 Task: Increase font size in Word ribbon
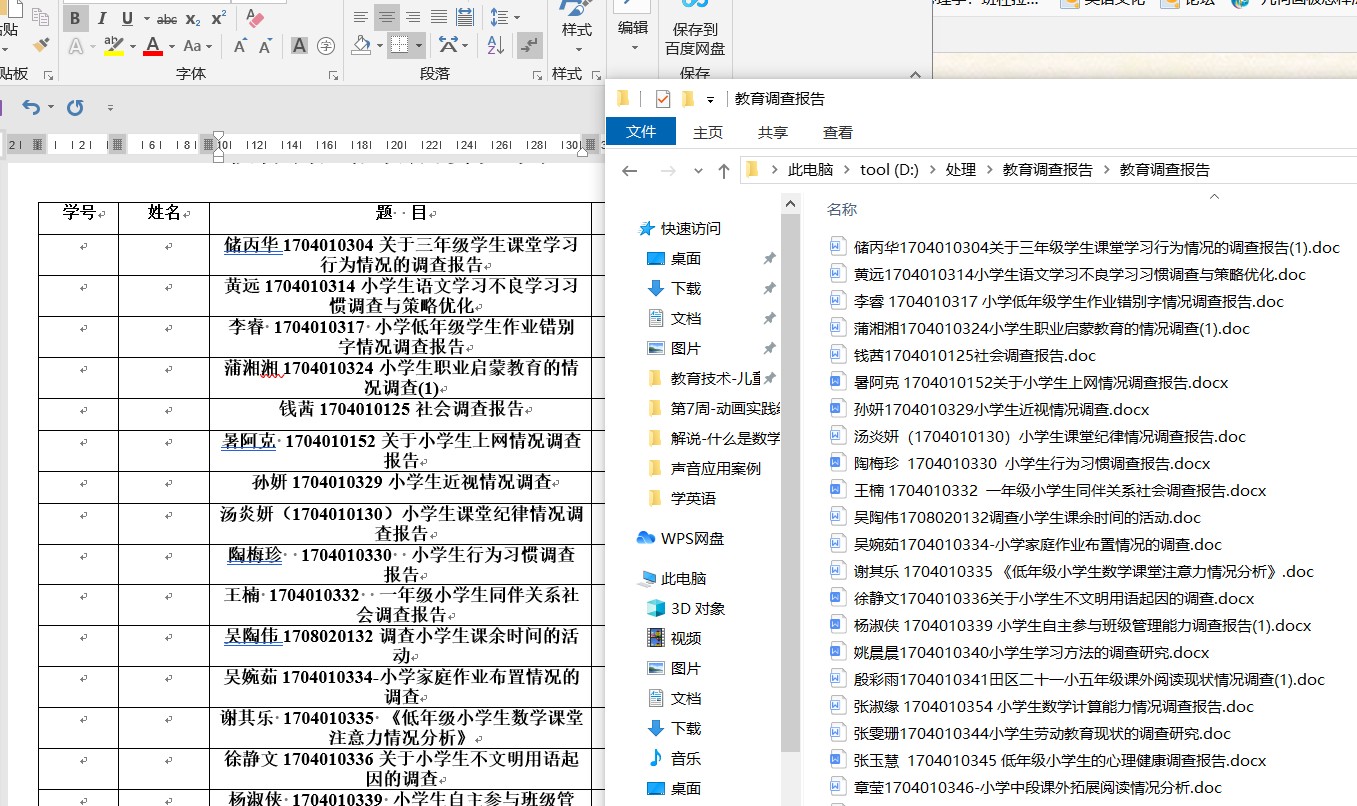coord(240,46)
